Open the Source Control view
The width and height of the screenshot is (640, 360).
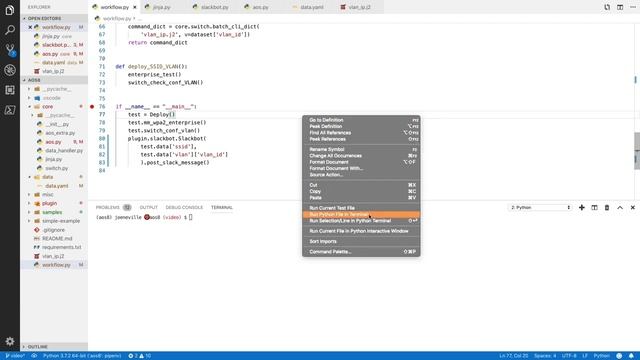coord(10,50)
